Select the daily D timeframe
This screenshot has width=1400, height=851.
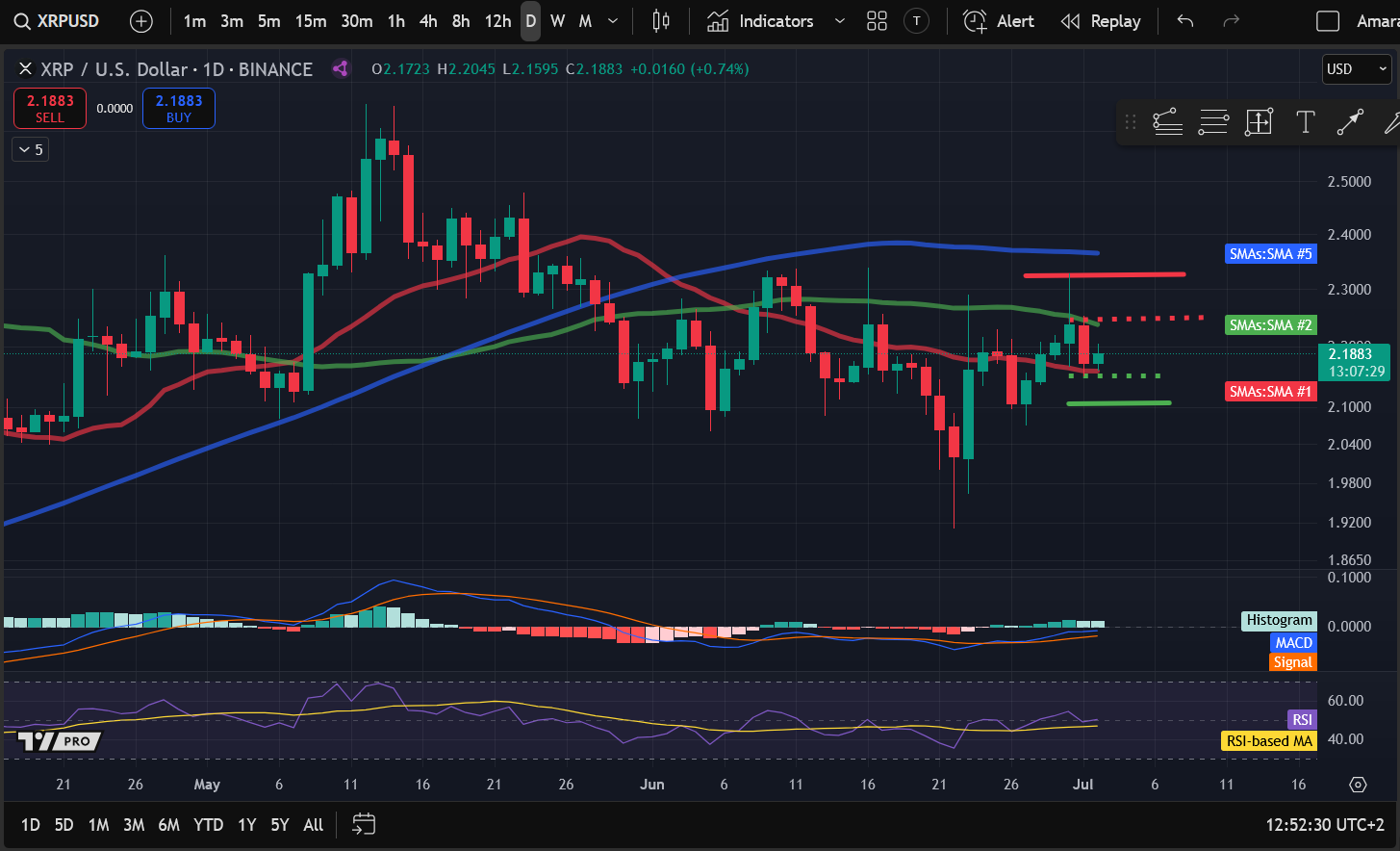[x=530, y=21]
